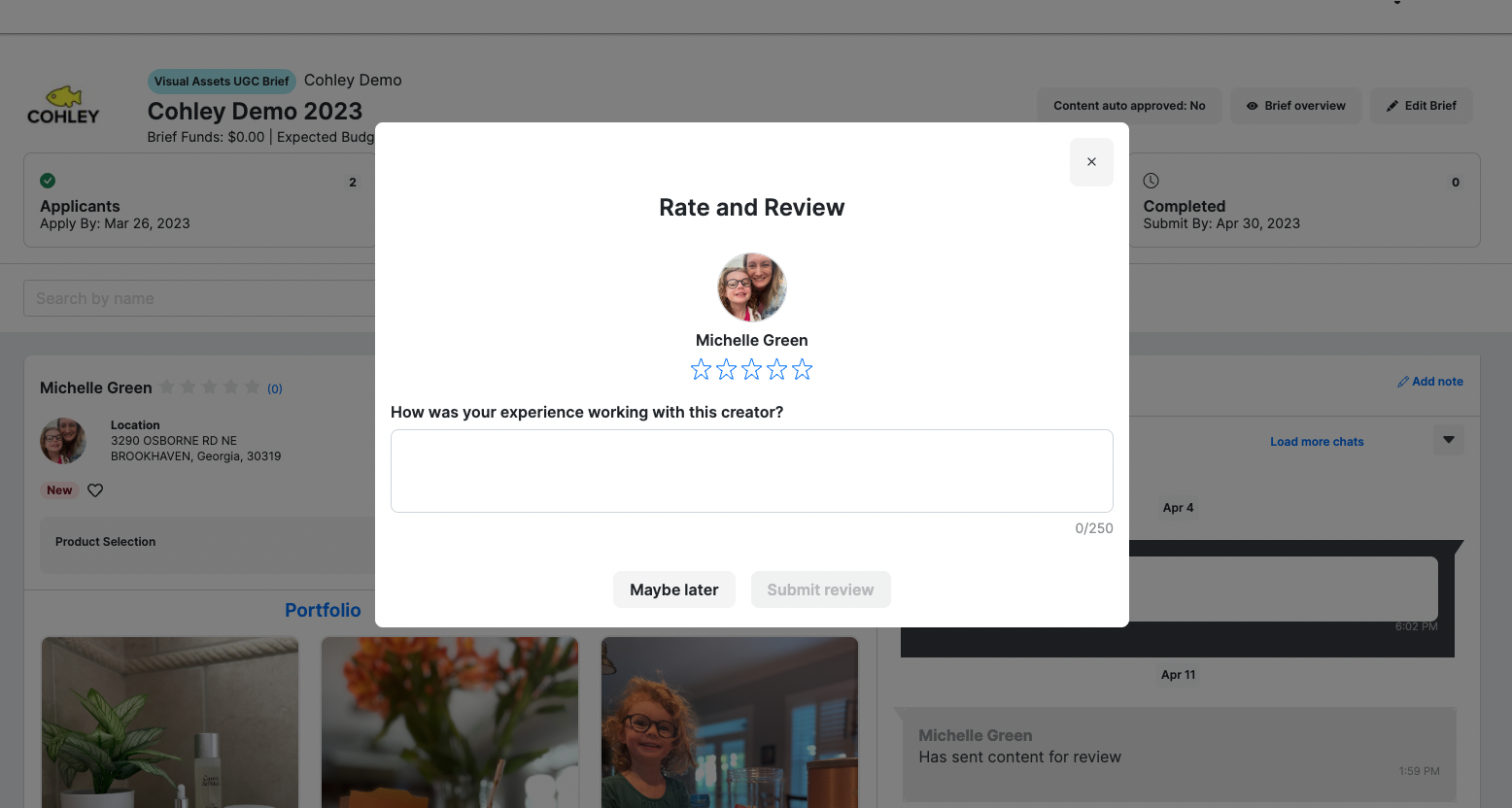
Task: Click Michelle Green's avatar in the profile card
Action: [x=63, y=441]
